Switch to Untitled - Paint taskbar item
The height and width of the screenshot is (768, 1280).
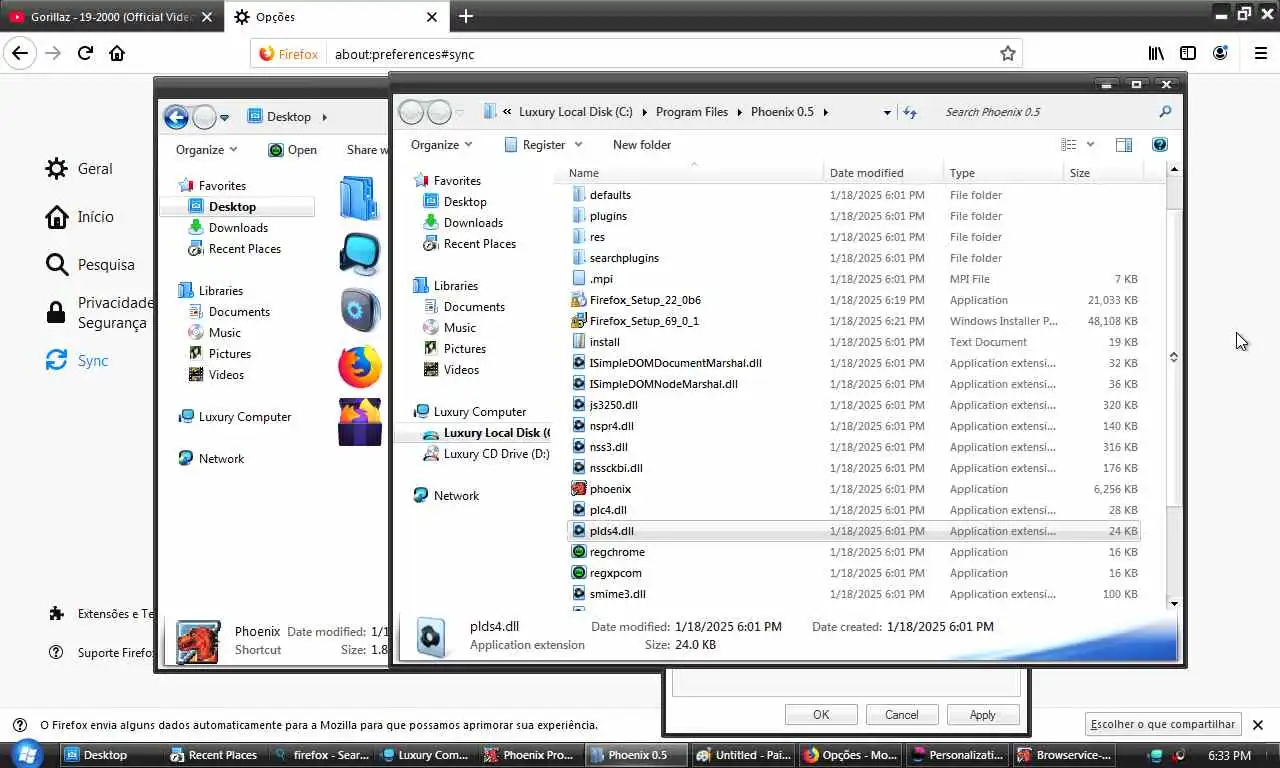(743, 755)
